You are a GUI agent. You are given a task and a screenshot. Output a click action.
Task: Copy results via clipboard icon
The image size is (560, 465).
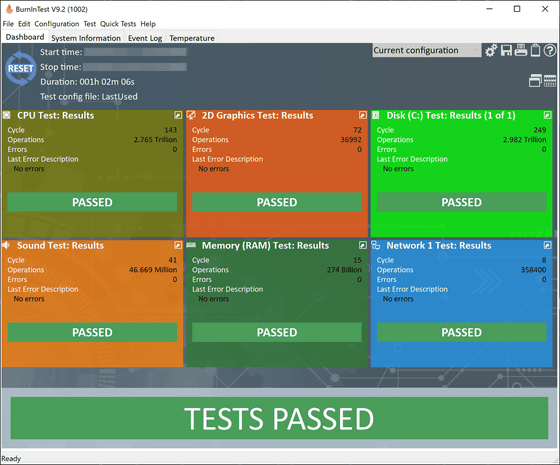[535, 50]
